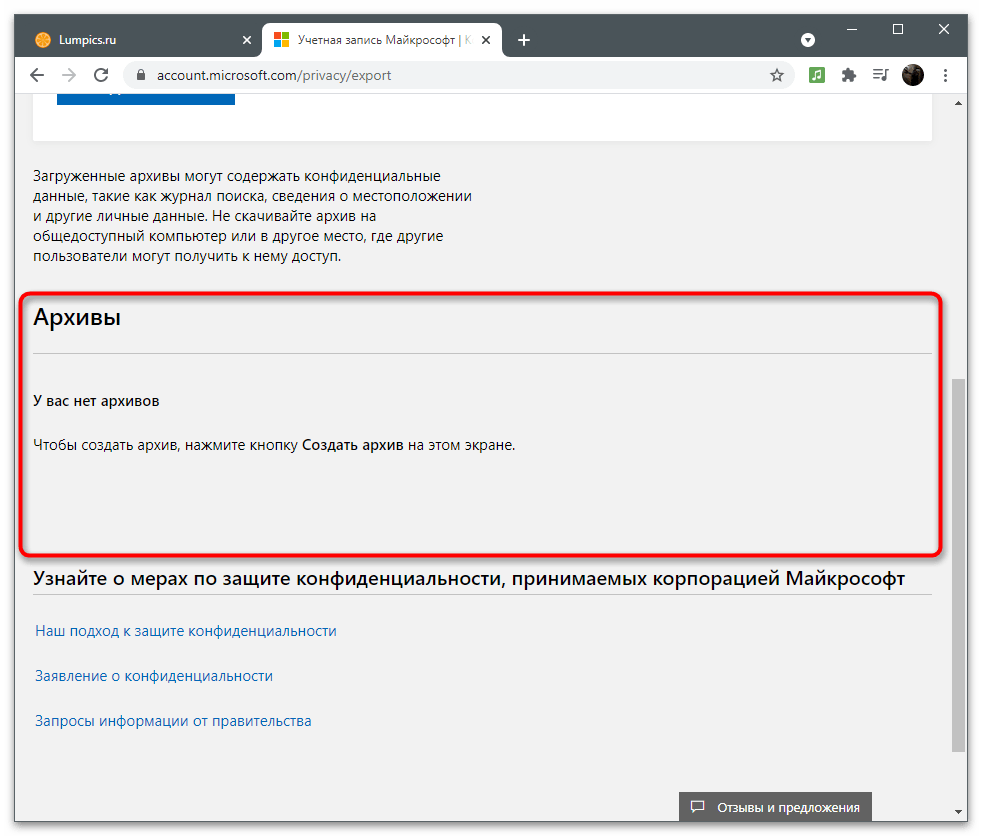Open the Extensions puzzle icon

pyautogui.click(x=849, y=75)
